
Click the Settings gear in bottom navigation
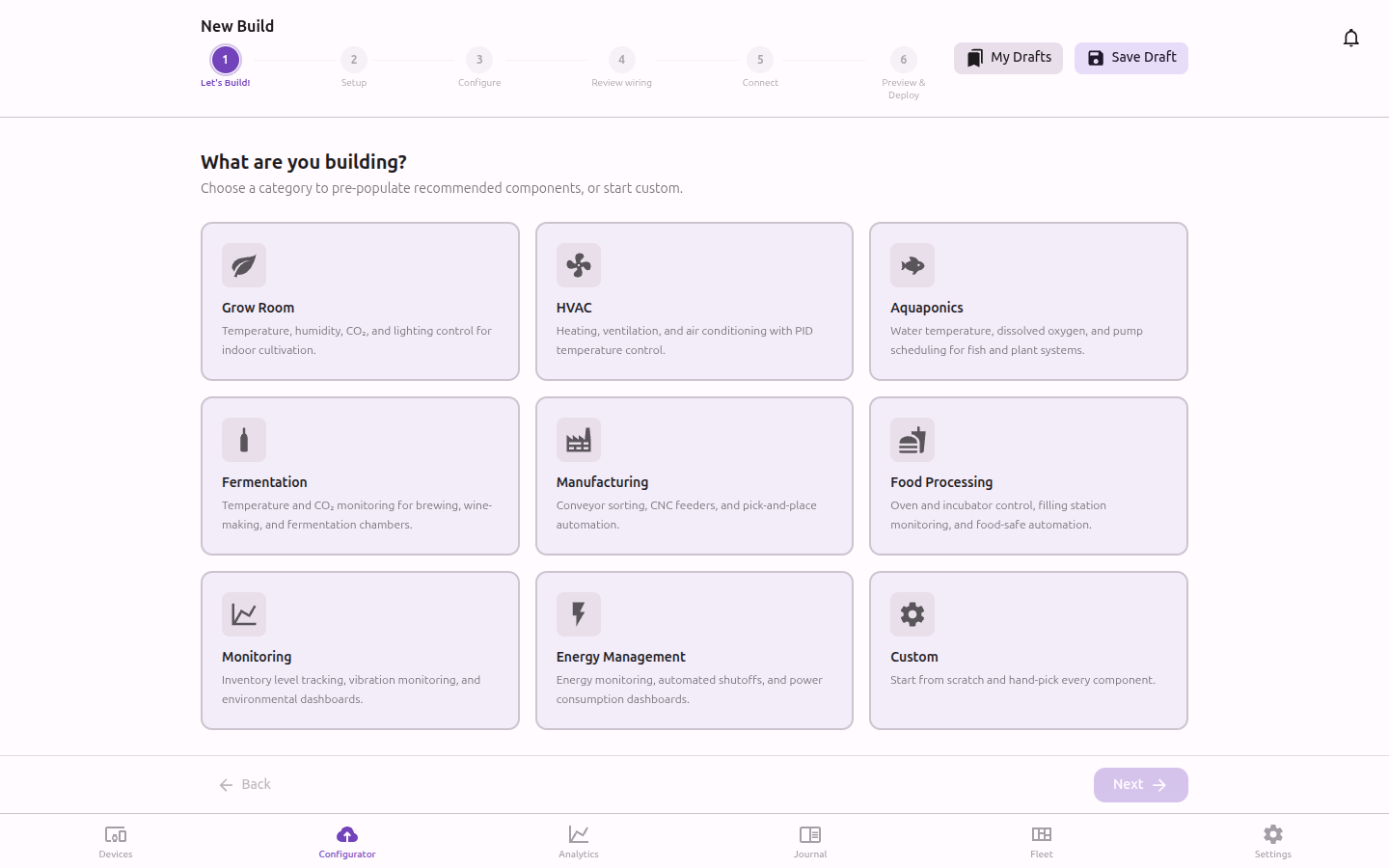click(x=1273, y=834)
